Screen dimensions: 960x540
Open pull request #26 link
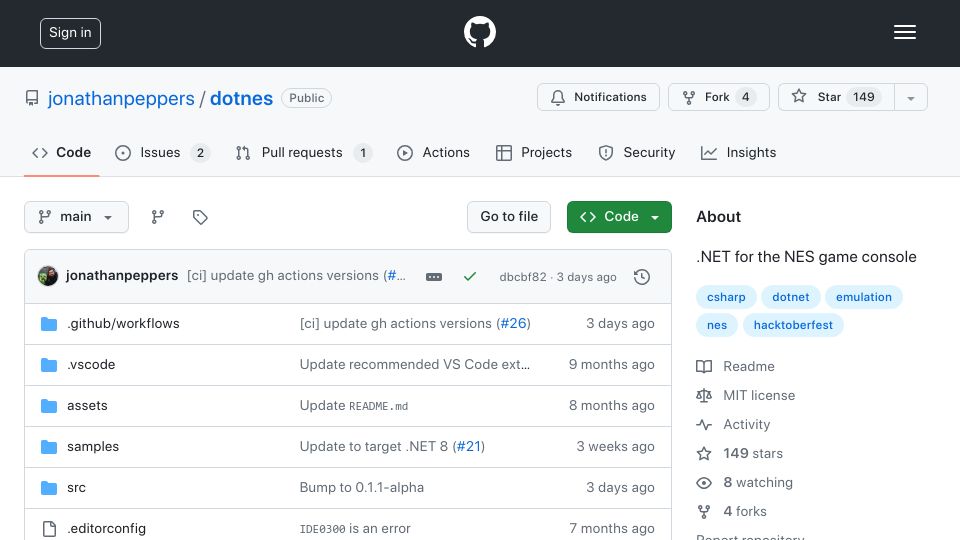click(x=513, y=323)
